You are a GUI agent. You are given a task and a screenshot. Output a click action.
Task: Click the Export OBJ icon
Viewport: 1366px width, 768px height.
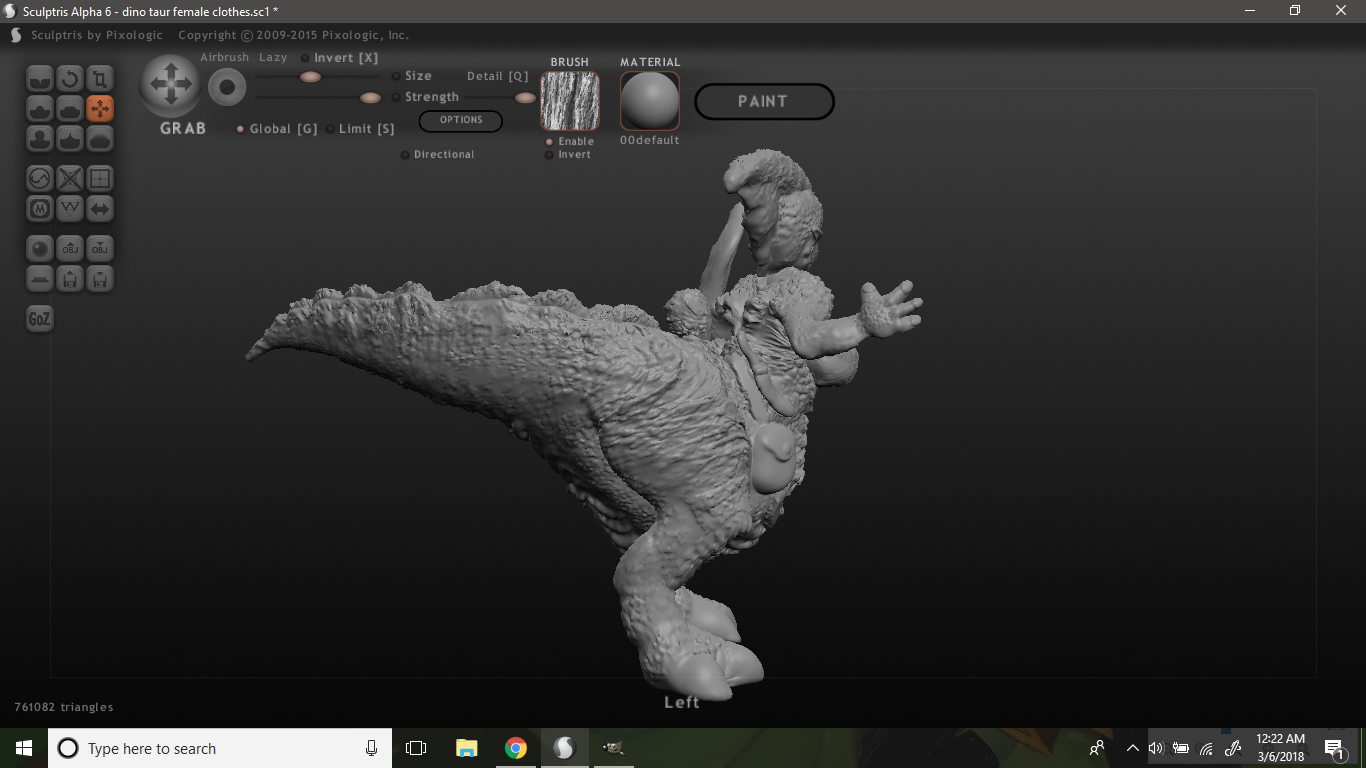(100, 248)
